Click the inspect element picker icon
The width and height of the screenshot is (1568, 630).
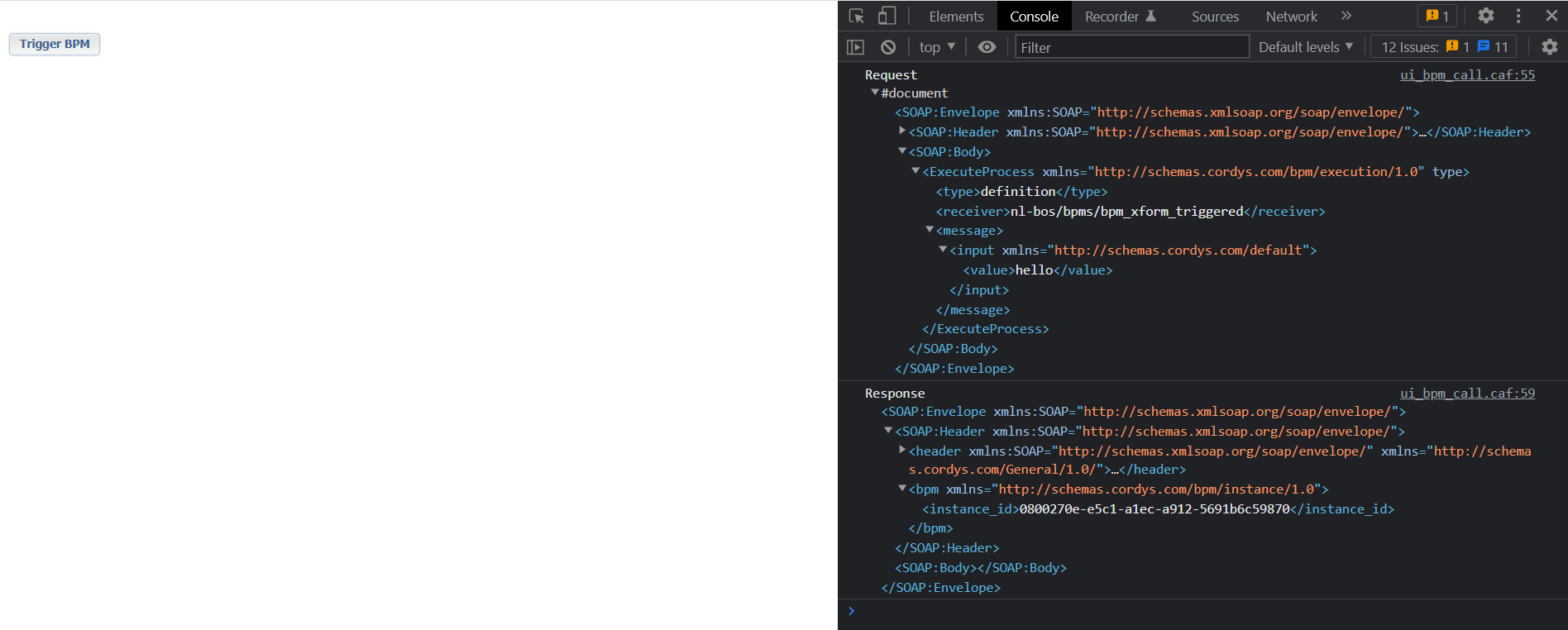coord(857,16)
